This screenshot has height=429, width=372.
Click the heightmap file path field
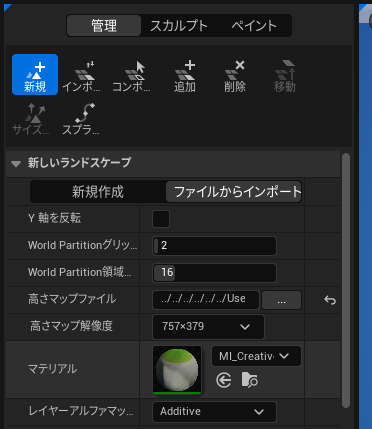(206, 300)
